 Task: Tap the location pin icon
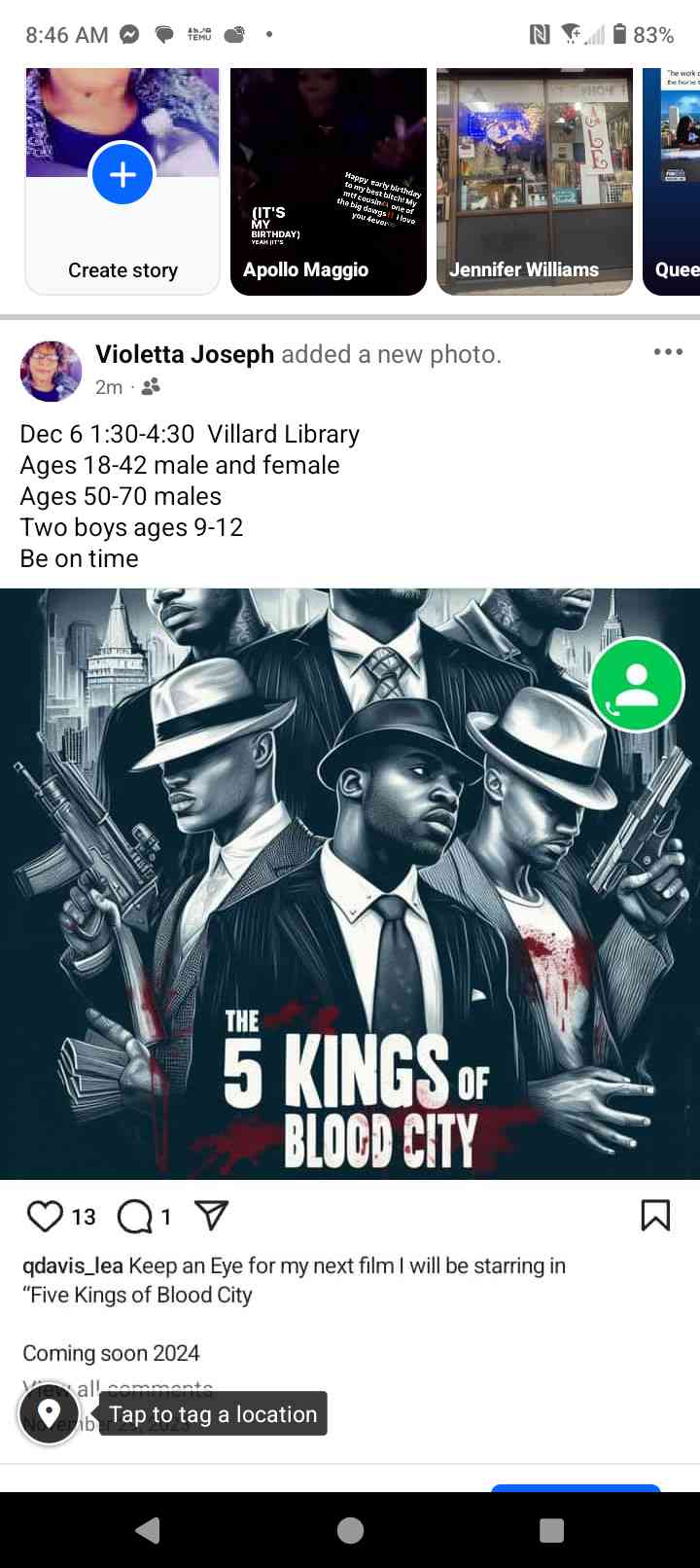click(x=49, y=1413)
